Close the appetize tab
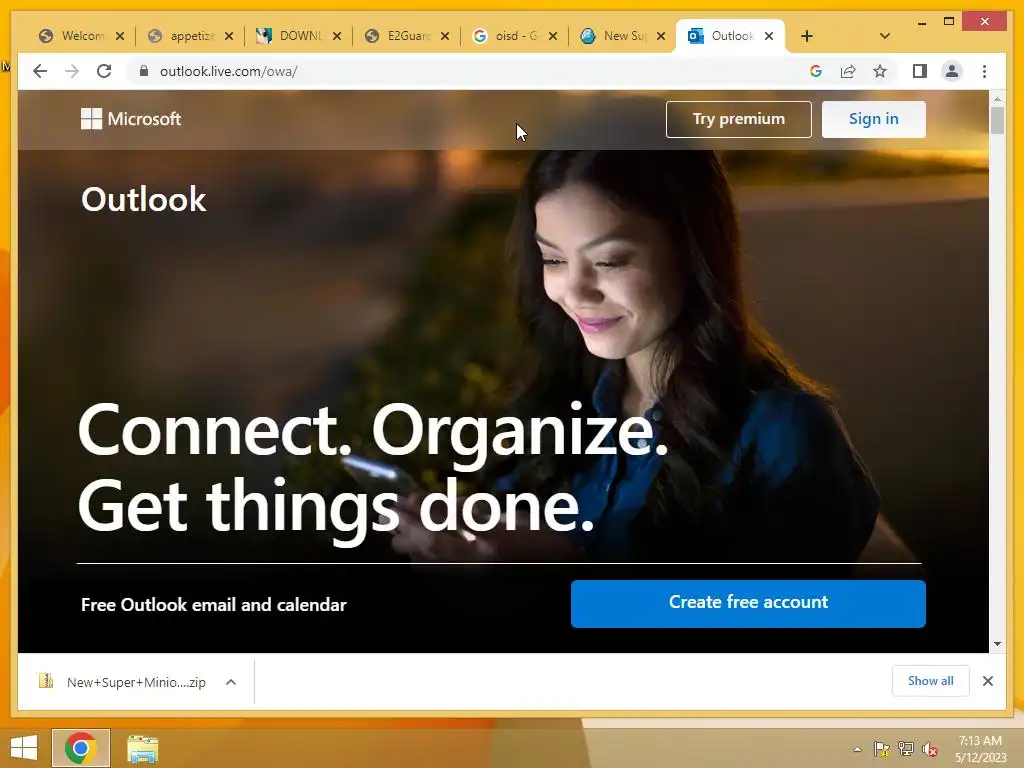The image size is (1024, 768). pos(229,36)
